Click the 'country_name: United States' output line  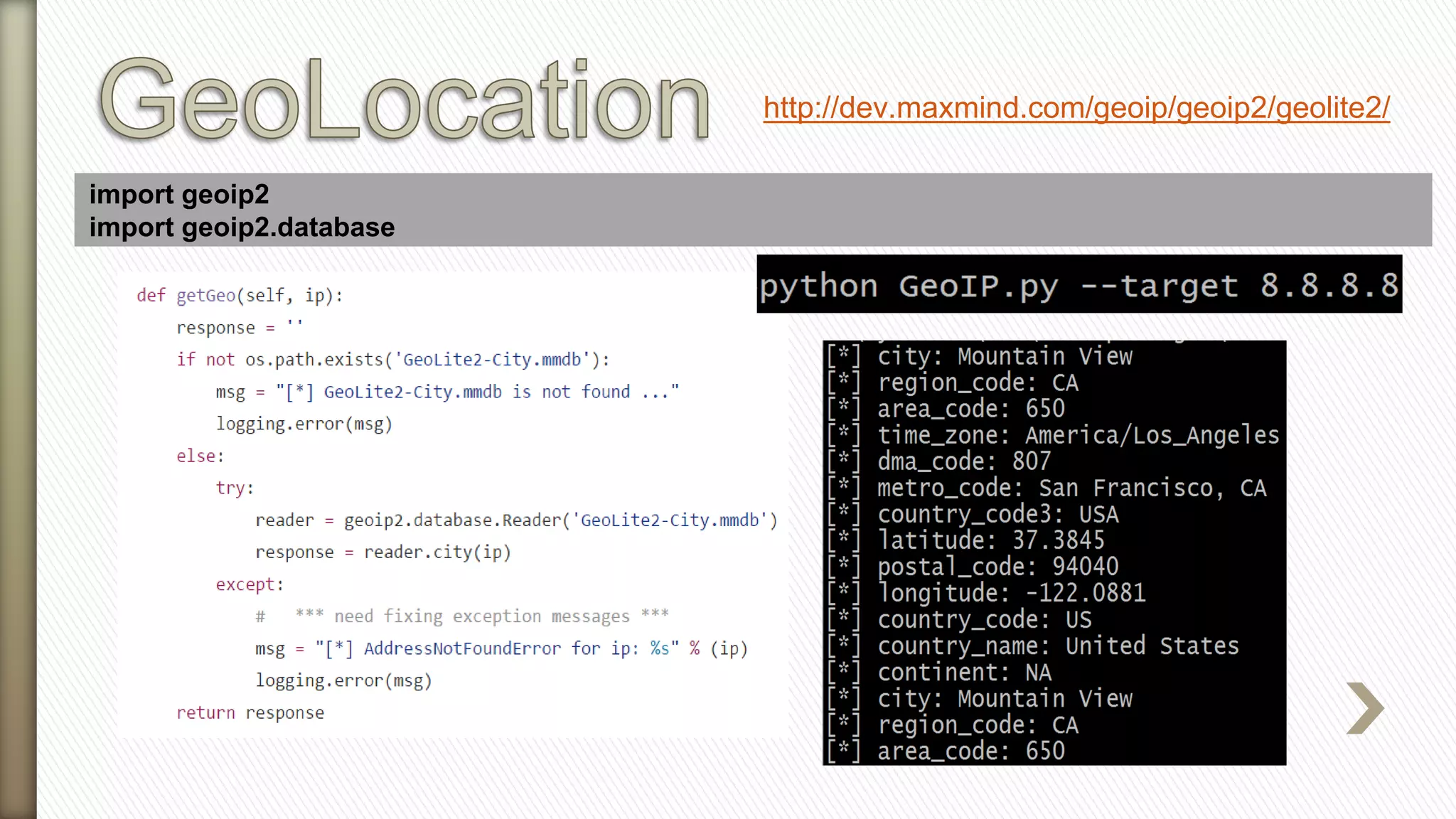point(1057,646)
